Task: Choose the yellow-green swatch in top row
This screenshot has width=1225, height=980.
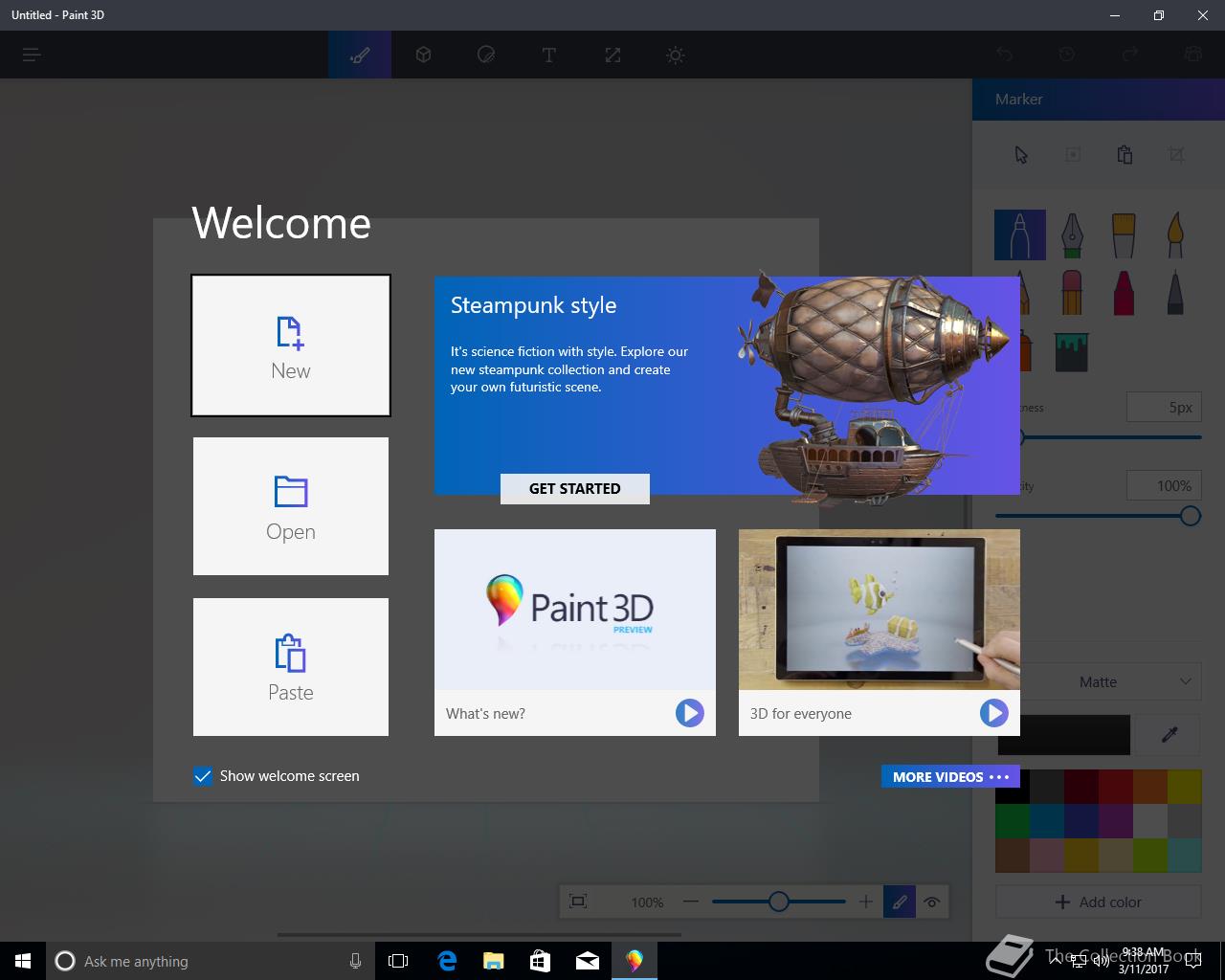Action: (x=1184, y=787)
